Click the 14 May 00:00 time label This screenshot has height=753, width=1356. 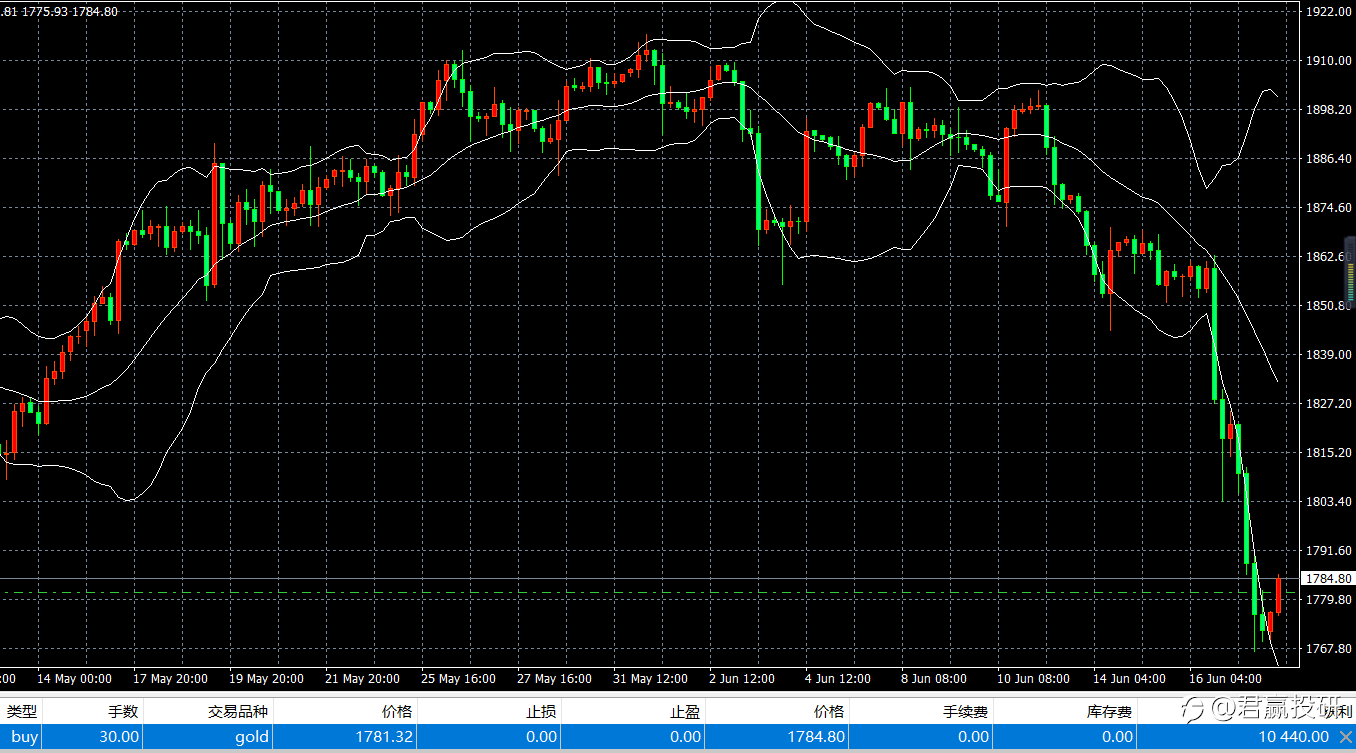tap(74, 679)
